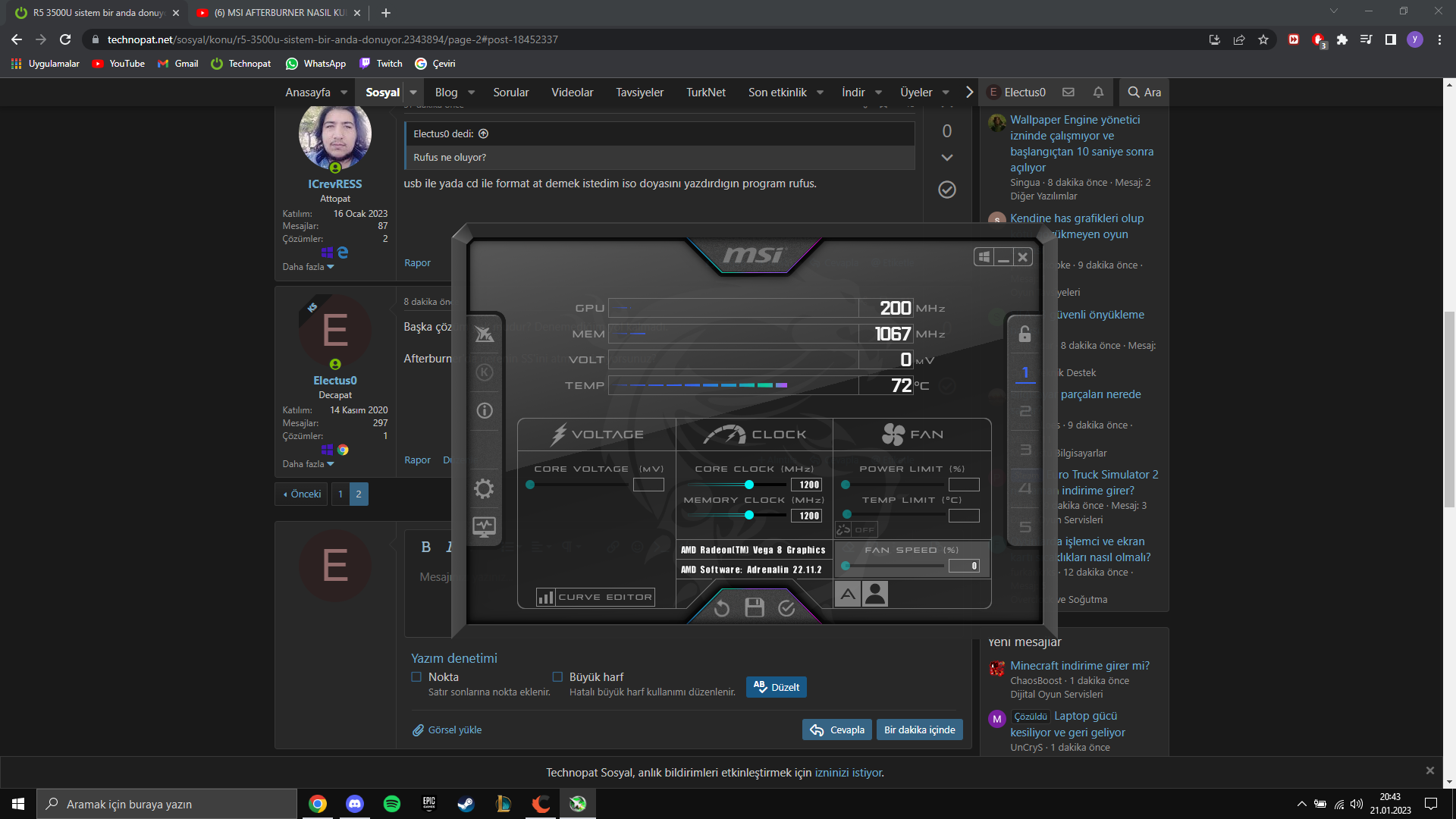Viewport: 1456px width, 819px height.
Task: Toggle automatic fan speed A button
Action: coord(848,594)
